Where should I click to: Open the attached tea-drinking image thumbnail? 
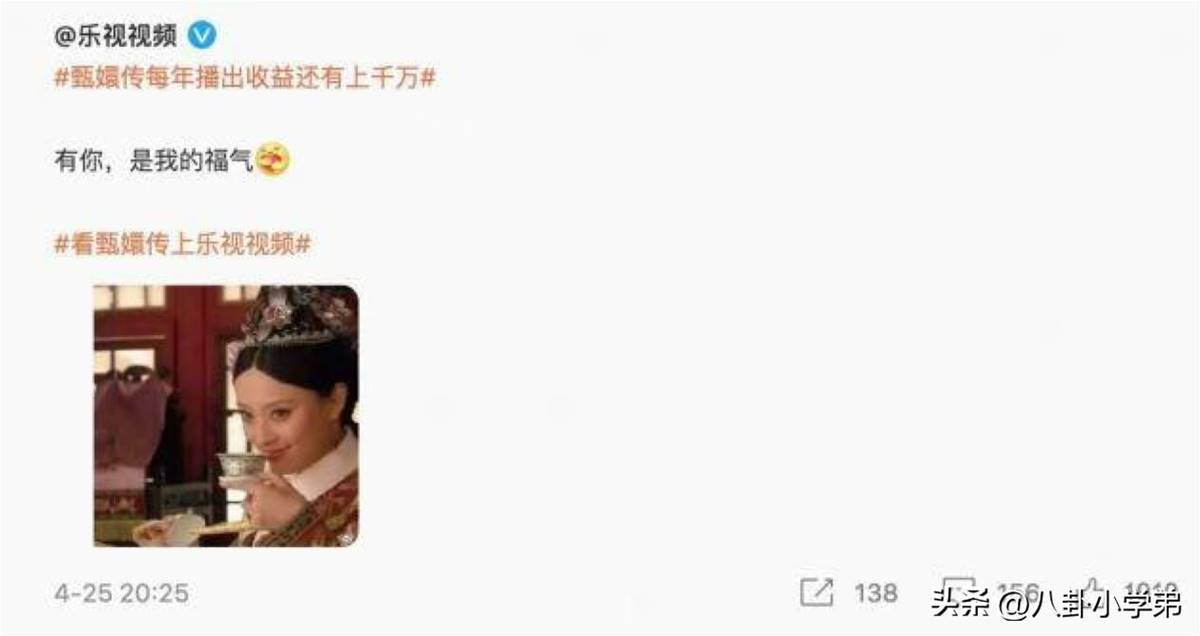coord(226,416)
